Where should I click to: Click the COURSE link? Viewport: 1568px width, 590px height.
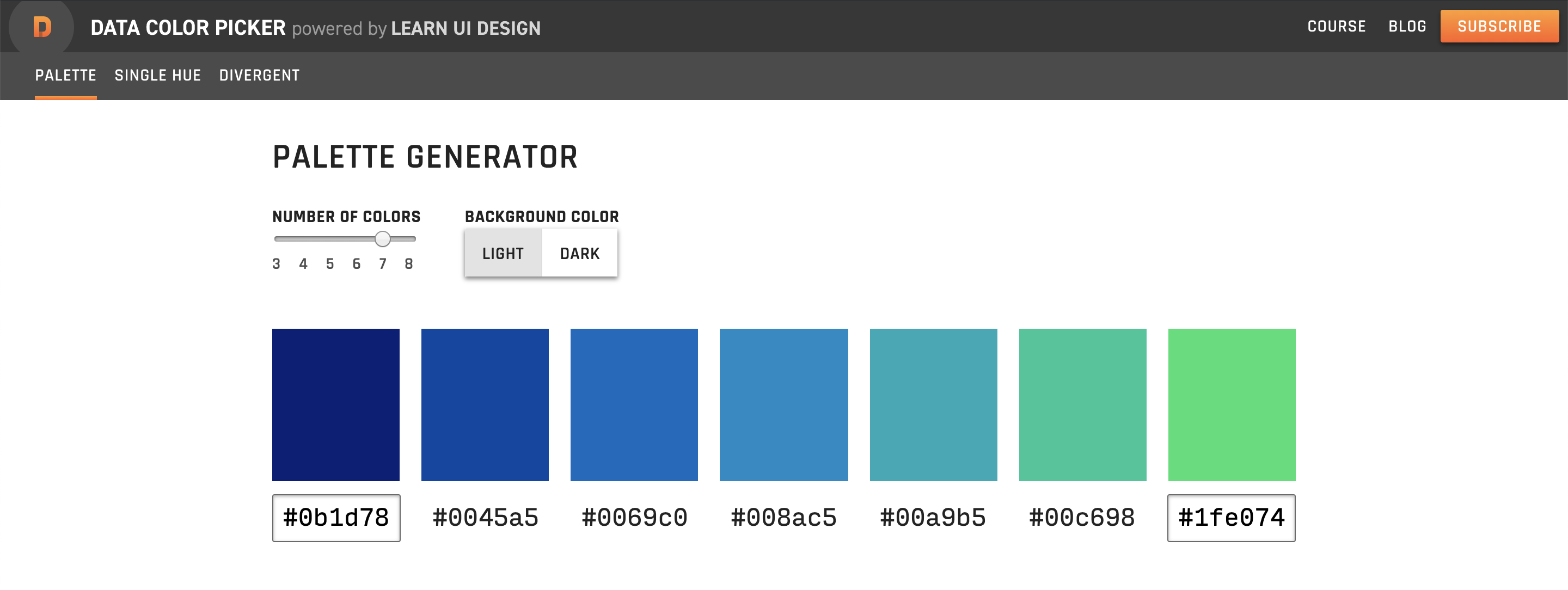[x=1337, y=27]
